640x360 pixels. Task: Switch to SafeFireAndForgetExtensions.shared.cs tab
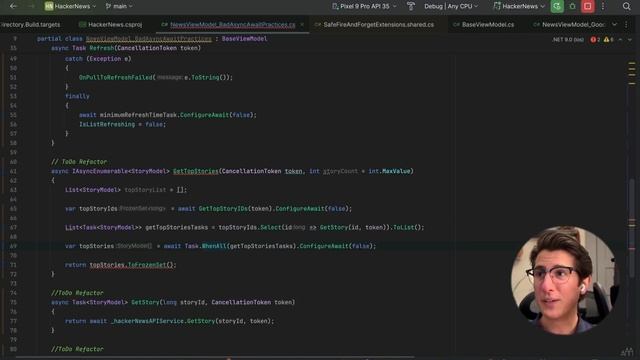[x=378, y=24]
